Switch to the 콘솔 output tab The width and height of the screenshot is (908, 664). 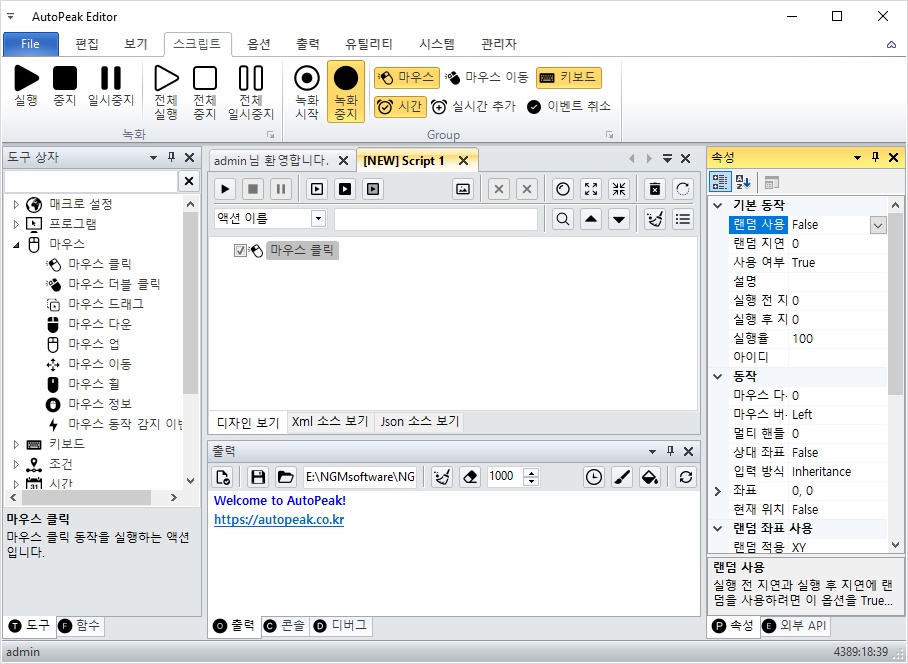[x=284, y=626]
